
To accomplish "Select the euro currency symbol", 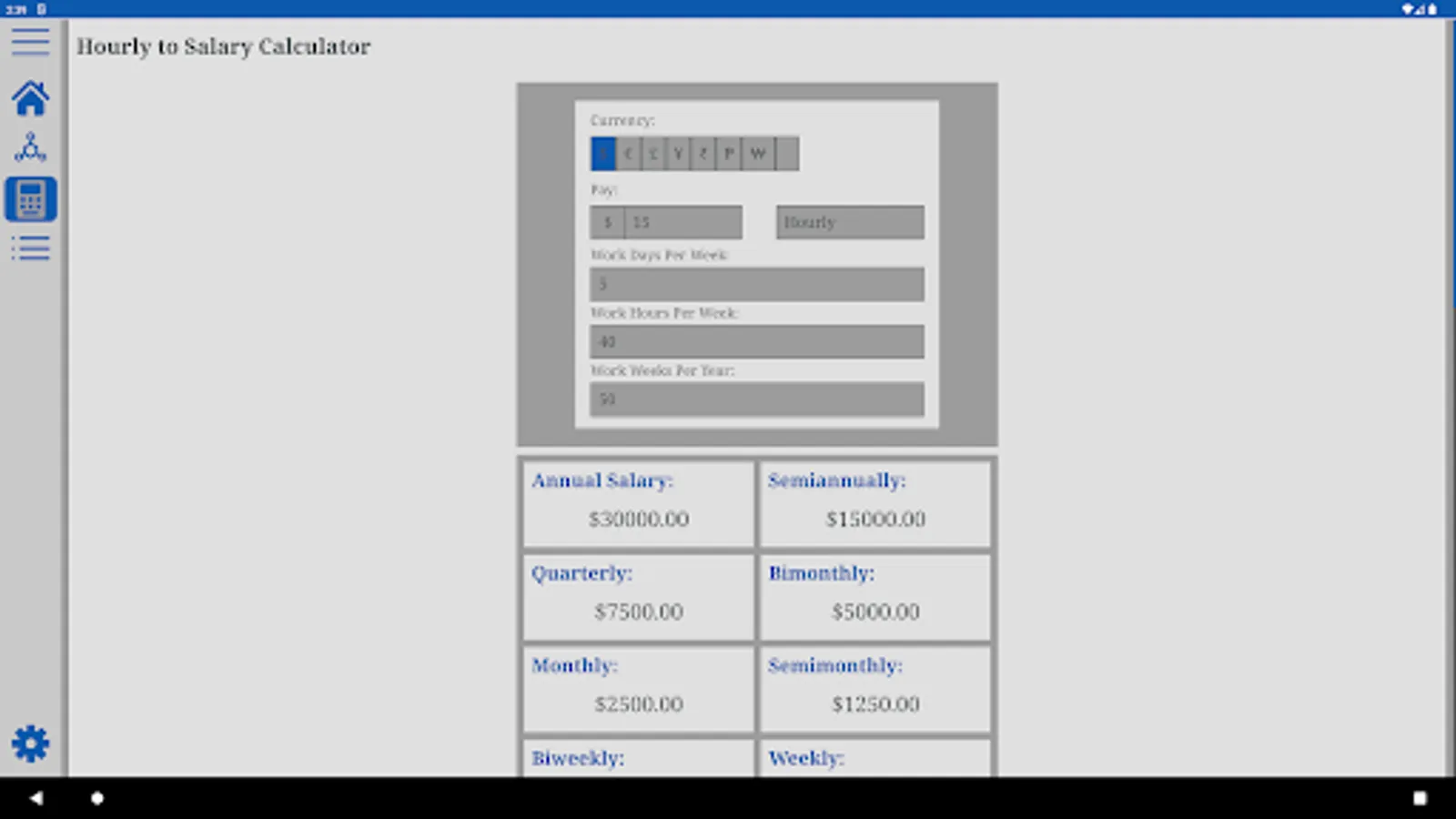I will coord(629,154).
